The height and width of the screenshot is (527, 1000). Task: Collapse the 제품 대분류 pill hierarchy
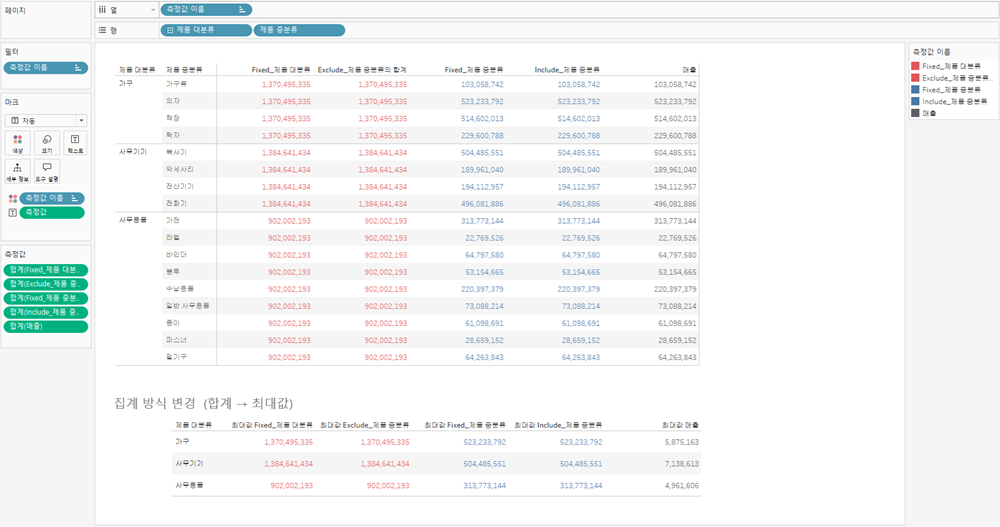(x=170, y=30)
